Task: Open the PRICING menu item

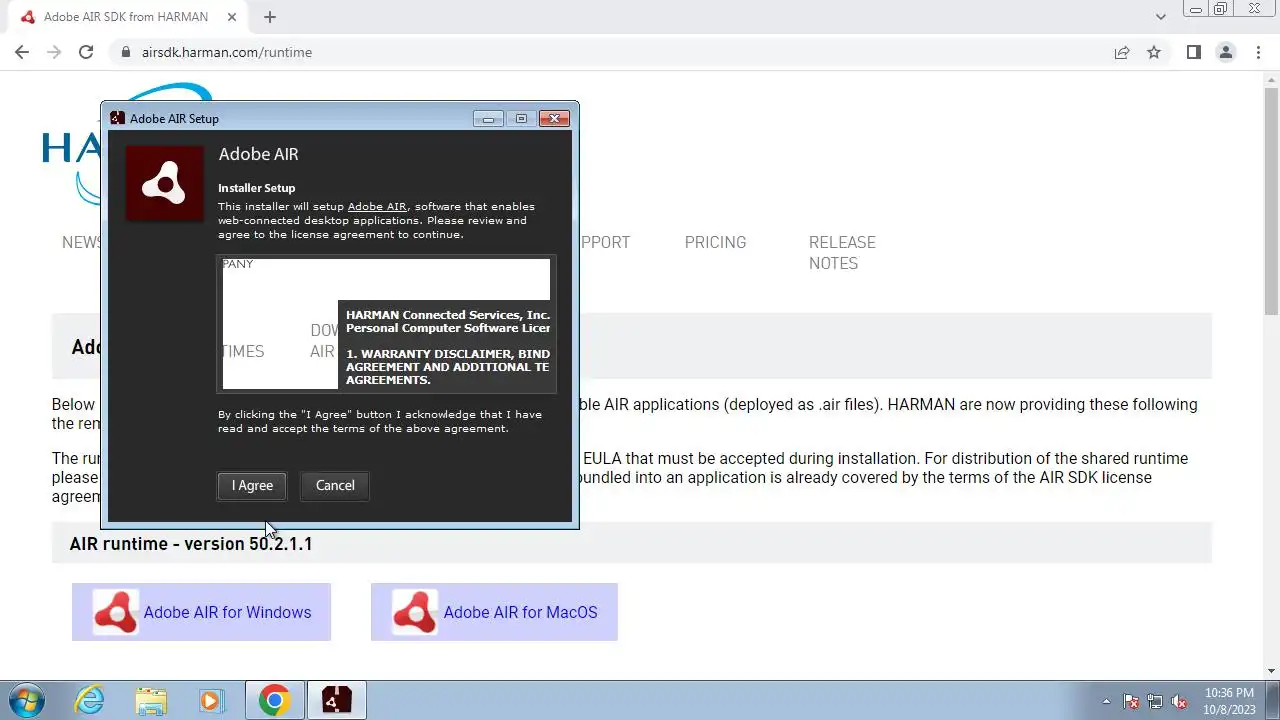Action: tap(715, 242)
